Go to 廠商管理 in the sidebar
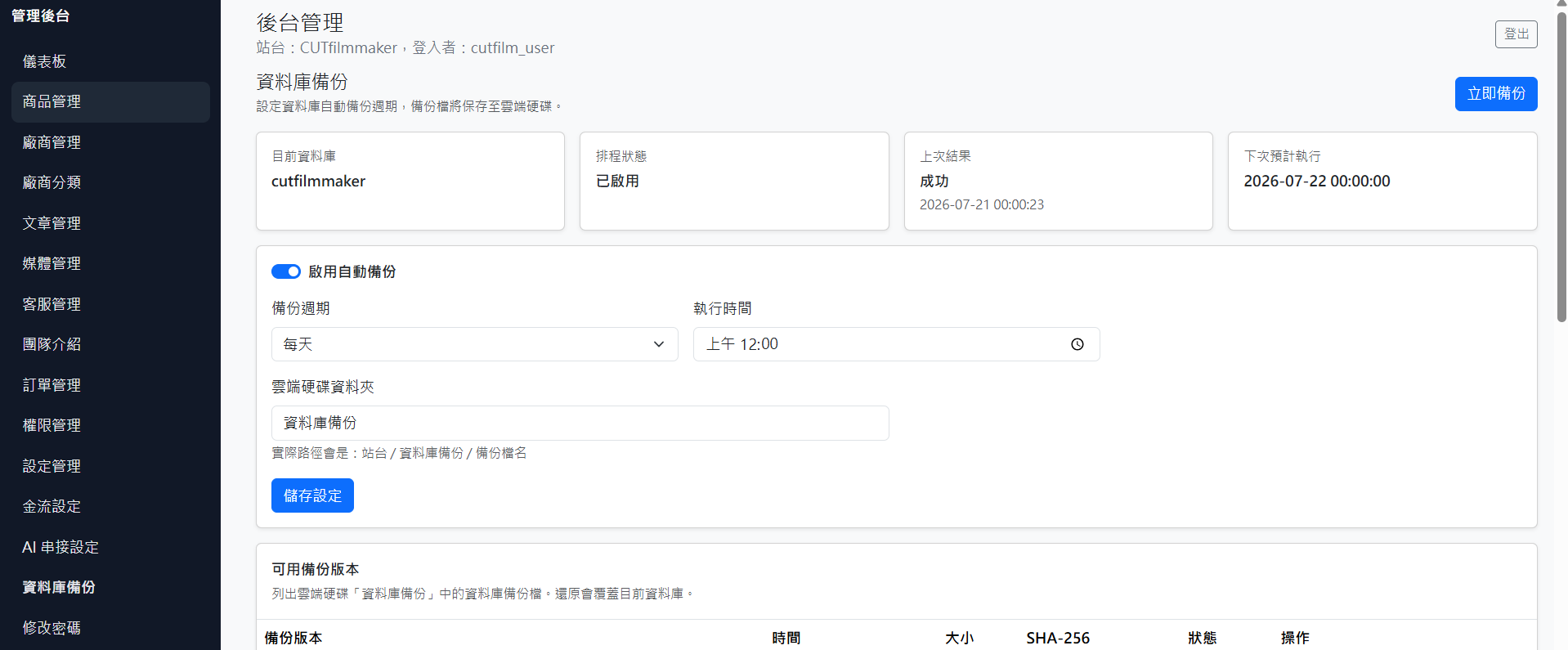1568x650 pixels. tap(110, 142)
